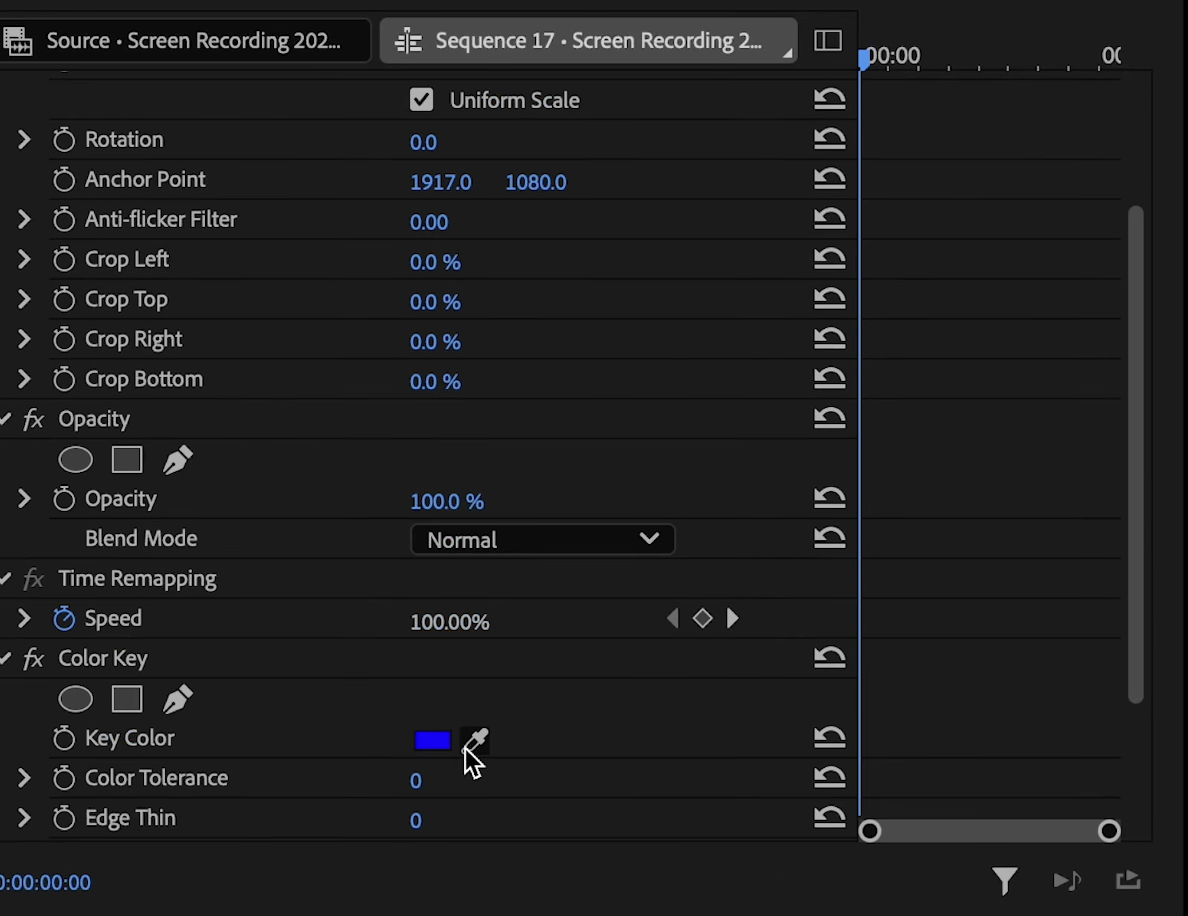This screenshot has height=916, width=1188.
Task: Toggle the Opacity fx effect on/off
Action: coord(33,419)
